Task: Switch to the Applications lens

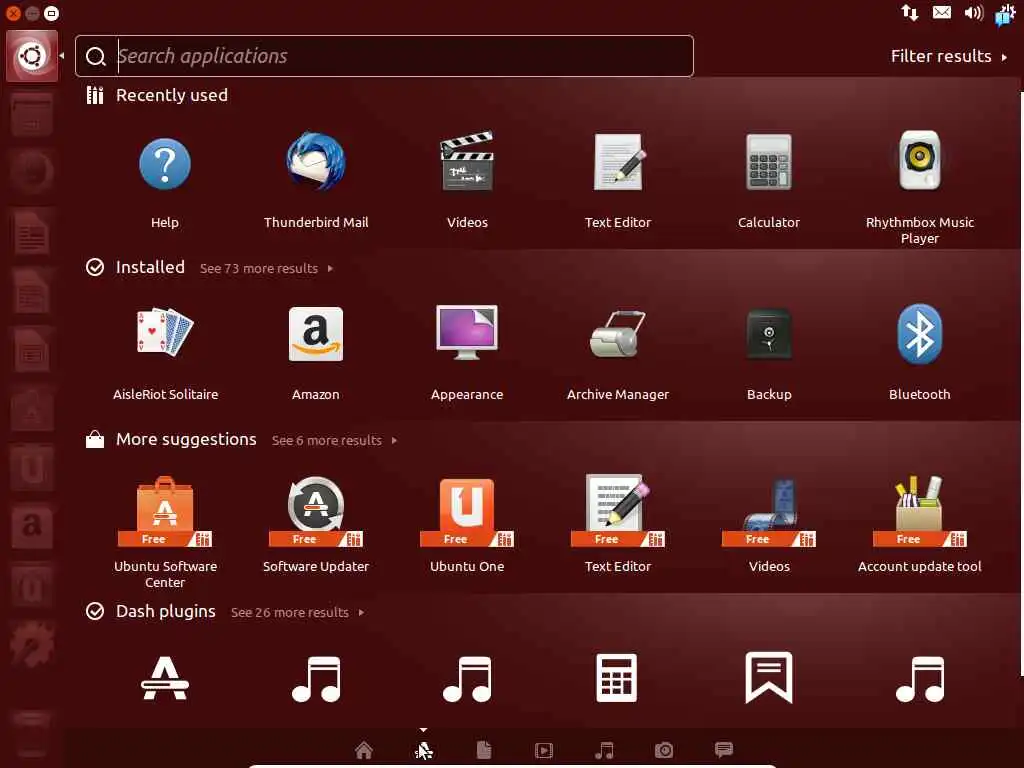Action: 423,750
